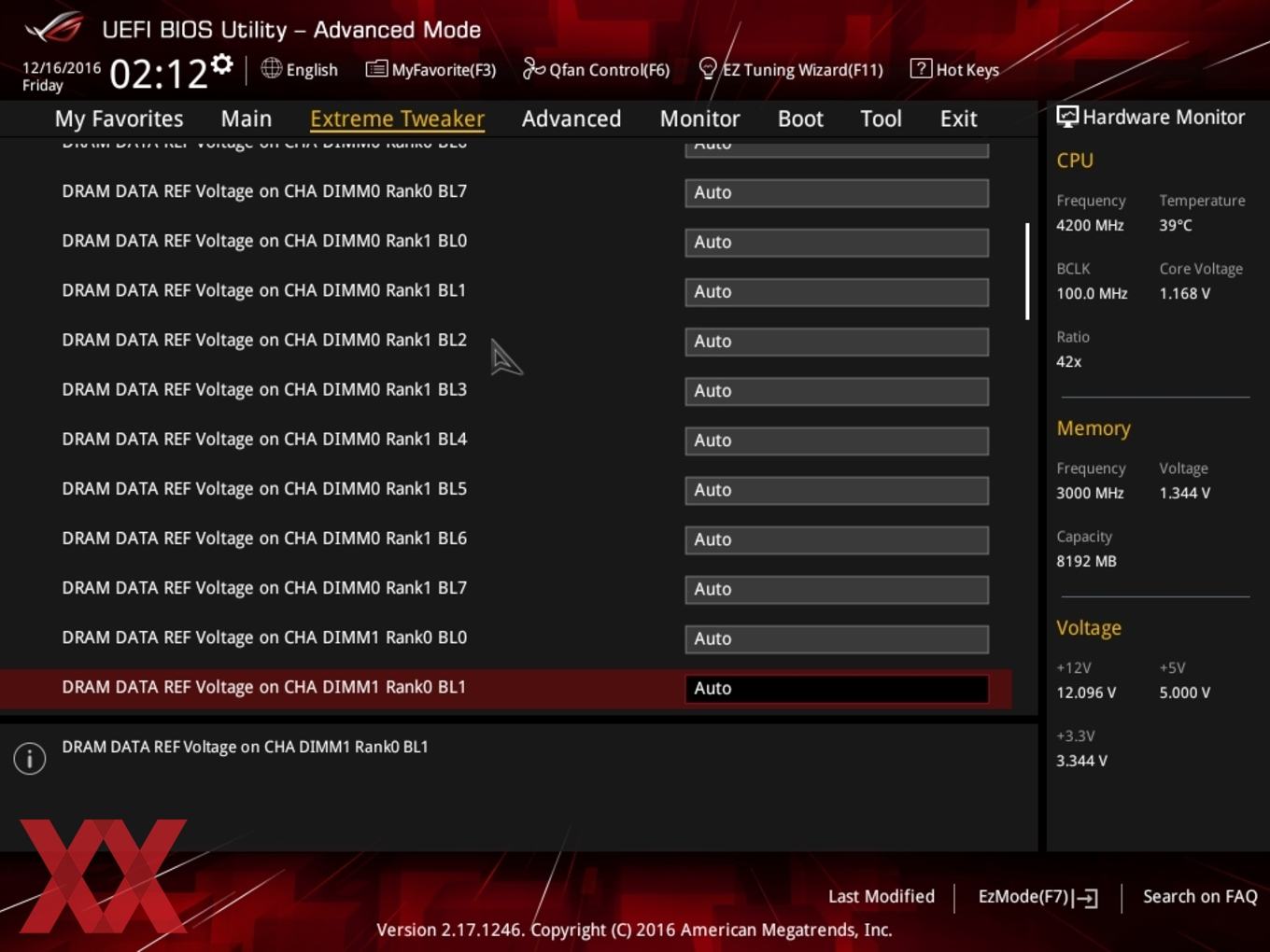Viewport: 1270px width, 952px height.
Task: Click +12V value 12.096 V
Action: point(1086,693)
